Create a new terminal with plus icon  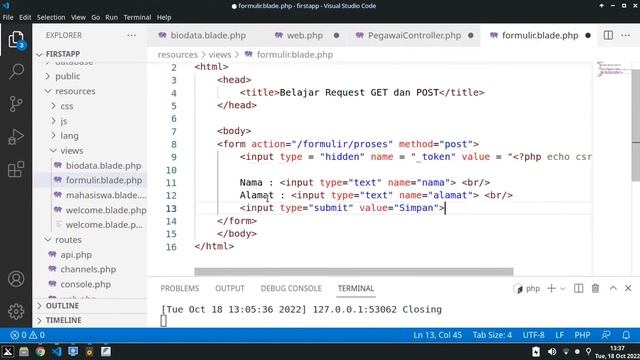click(x=551, y=289)
